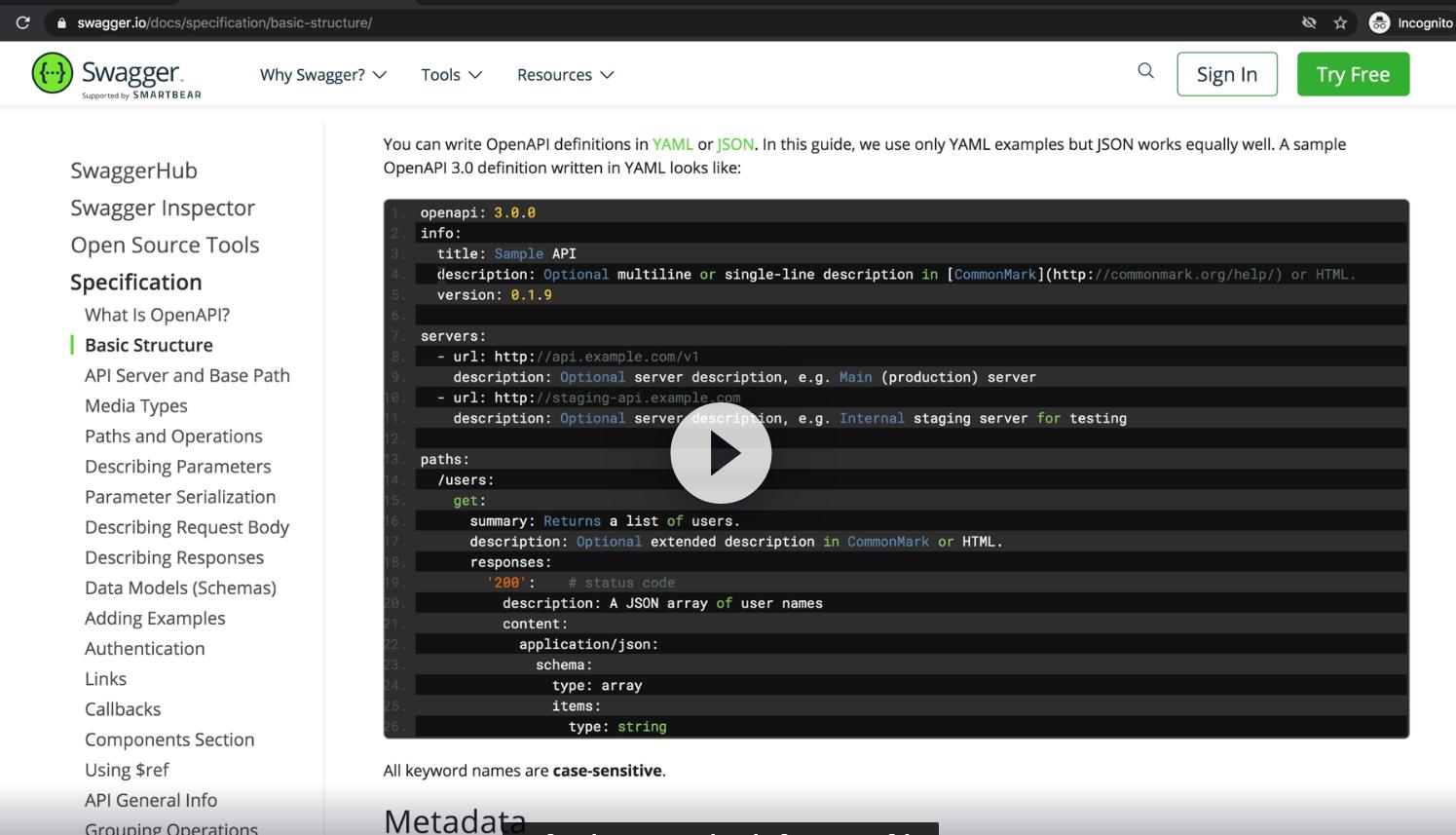Open Links page in sidebar
Screen dimensions: 1456x835
105,678
